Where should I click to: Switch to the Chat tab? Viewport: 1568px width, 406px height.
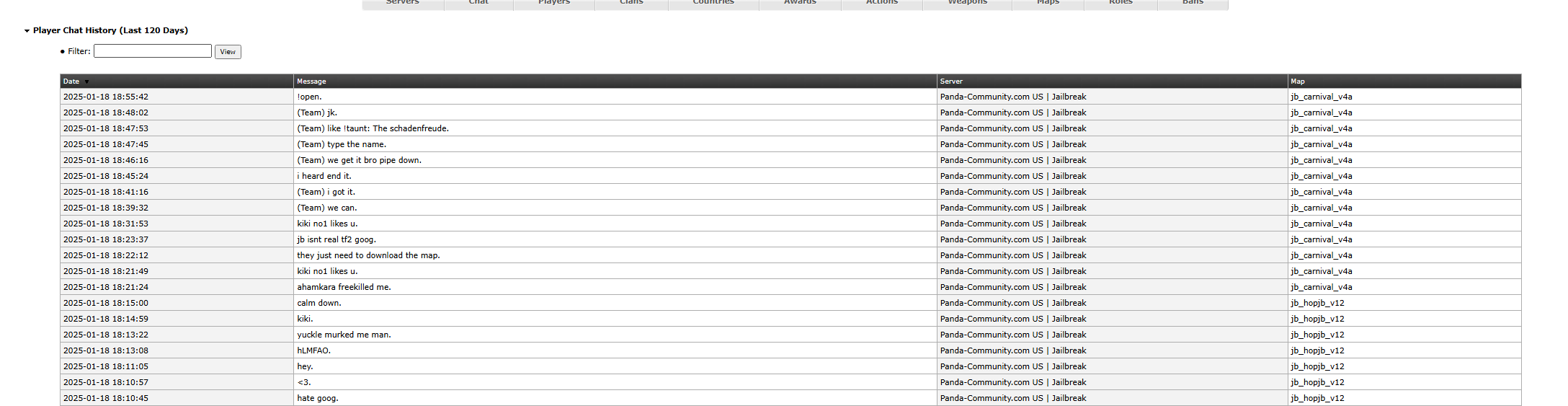pyautogui.click(x=478, y=4)
